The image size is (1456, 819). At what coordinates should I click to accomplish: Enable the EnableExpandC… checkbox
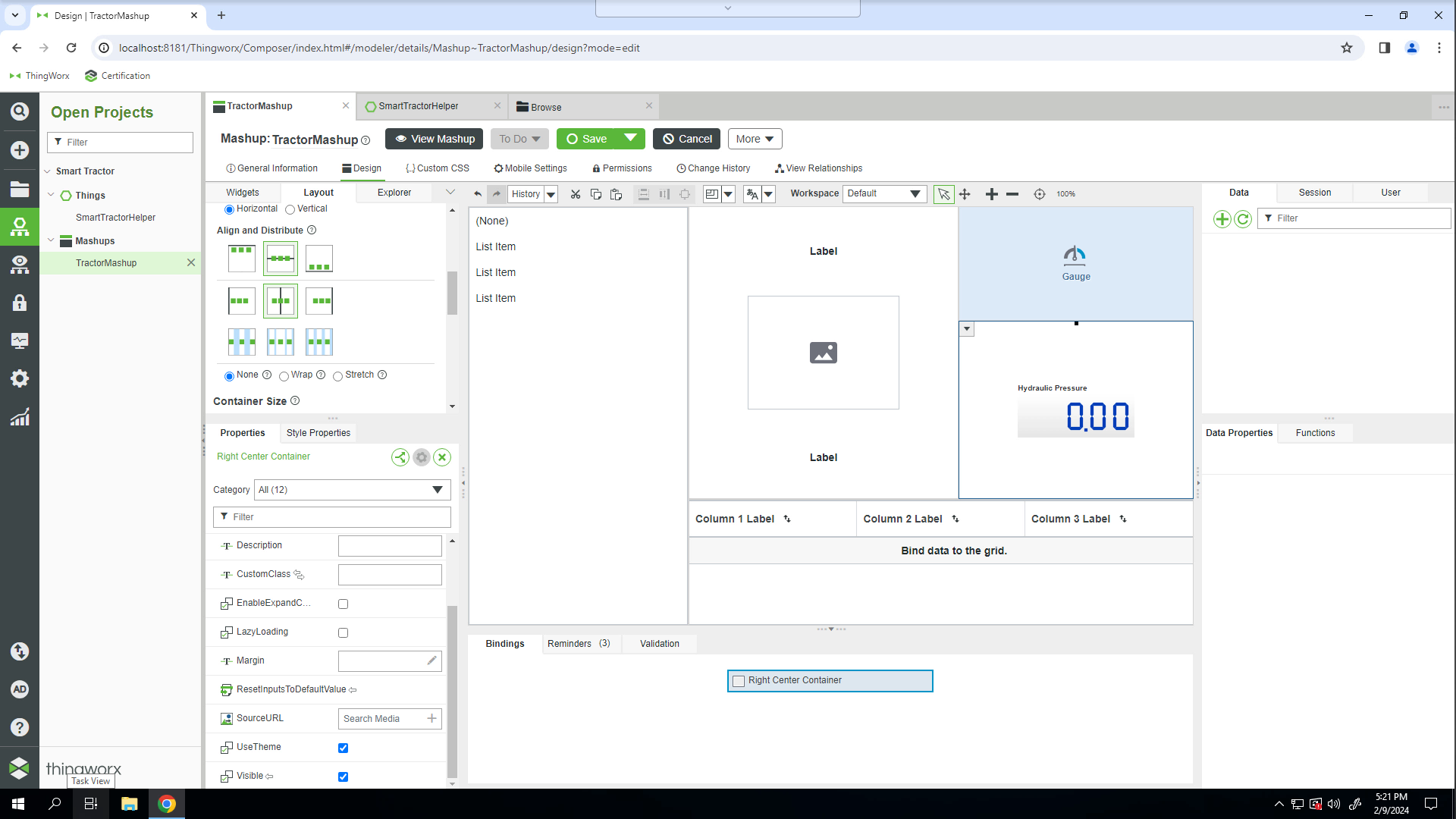343,604
